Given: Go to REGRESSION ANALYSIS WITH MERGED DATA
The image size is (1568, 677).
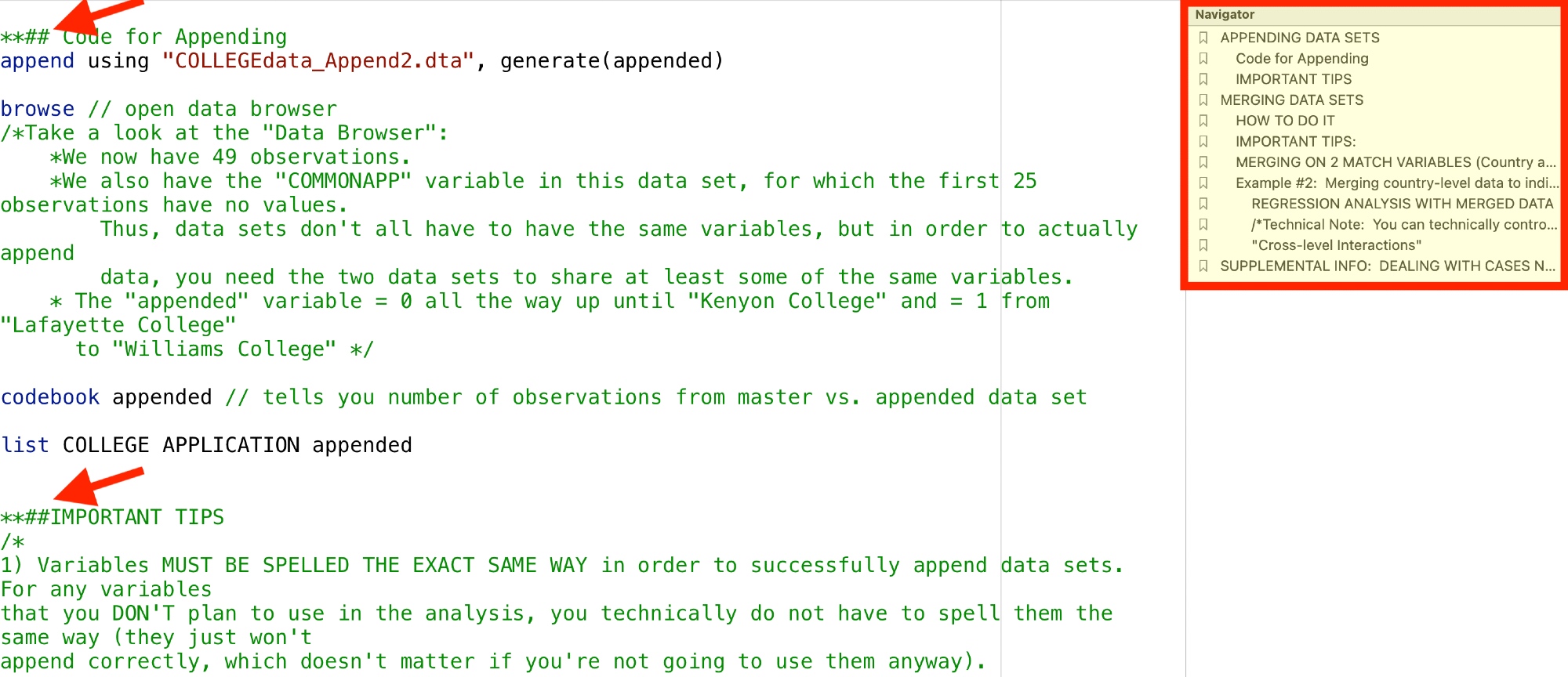Looking at the screenshot, I should pyautogui.click(x=1402, y=204).
